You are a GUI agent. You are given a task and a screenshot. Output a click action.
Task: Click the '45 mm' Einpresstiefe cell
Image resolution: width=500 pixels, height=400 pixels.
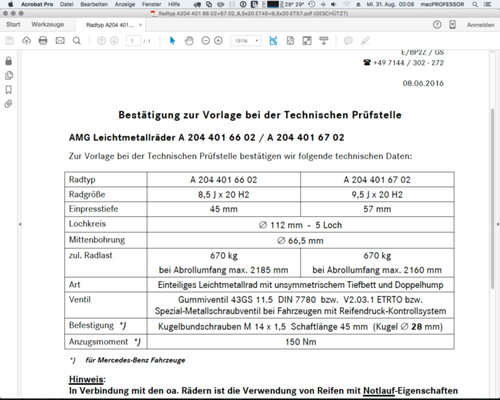(224, 209)
